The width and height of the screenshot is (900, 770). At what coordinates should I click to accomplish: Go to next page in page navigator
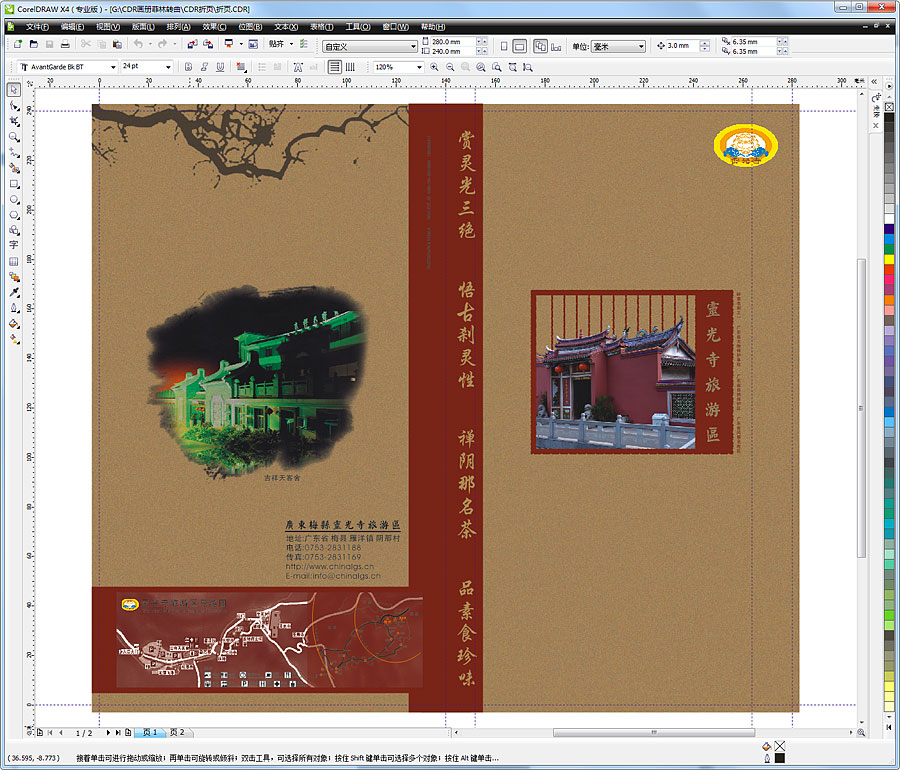pos(107,733)
